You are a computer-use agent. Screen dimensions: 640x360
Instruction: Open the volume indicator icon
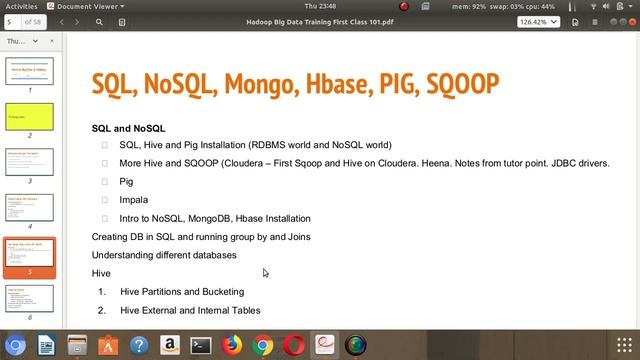coord(606,6)
